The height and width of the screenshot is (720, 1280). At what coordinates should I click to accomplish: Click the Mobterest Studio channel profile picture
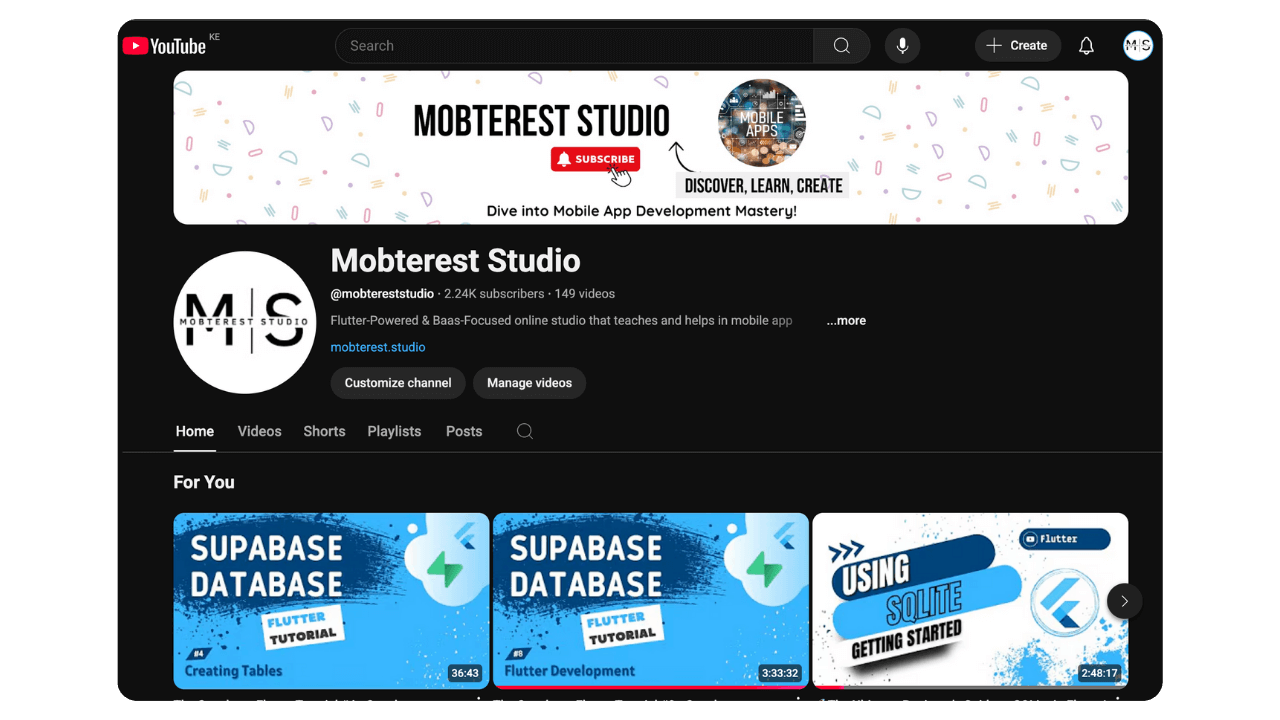245,322
